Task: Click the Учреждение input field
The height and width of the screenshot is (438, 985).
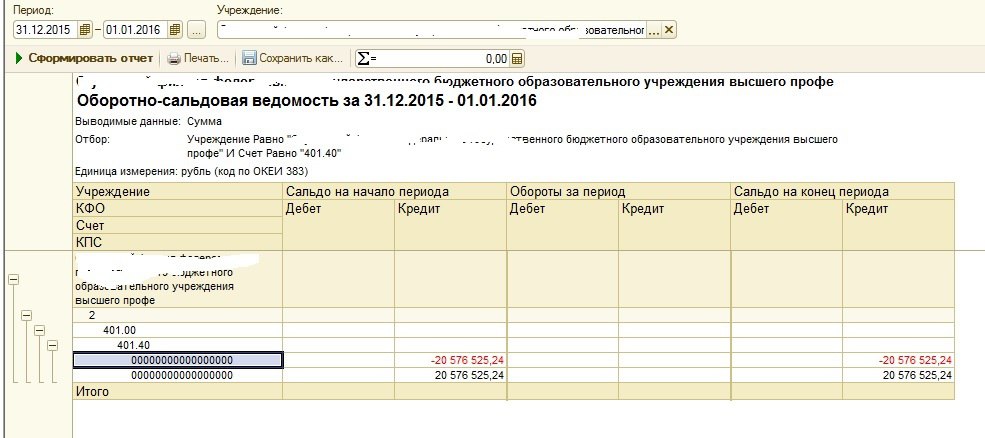Action: (430, 30)
